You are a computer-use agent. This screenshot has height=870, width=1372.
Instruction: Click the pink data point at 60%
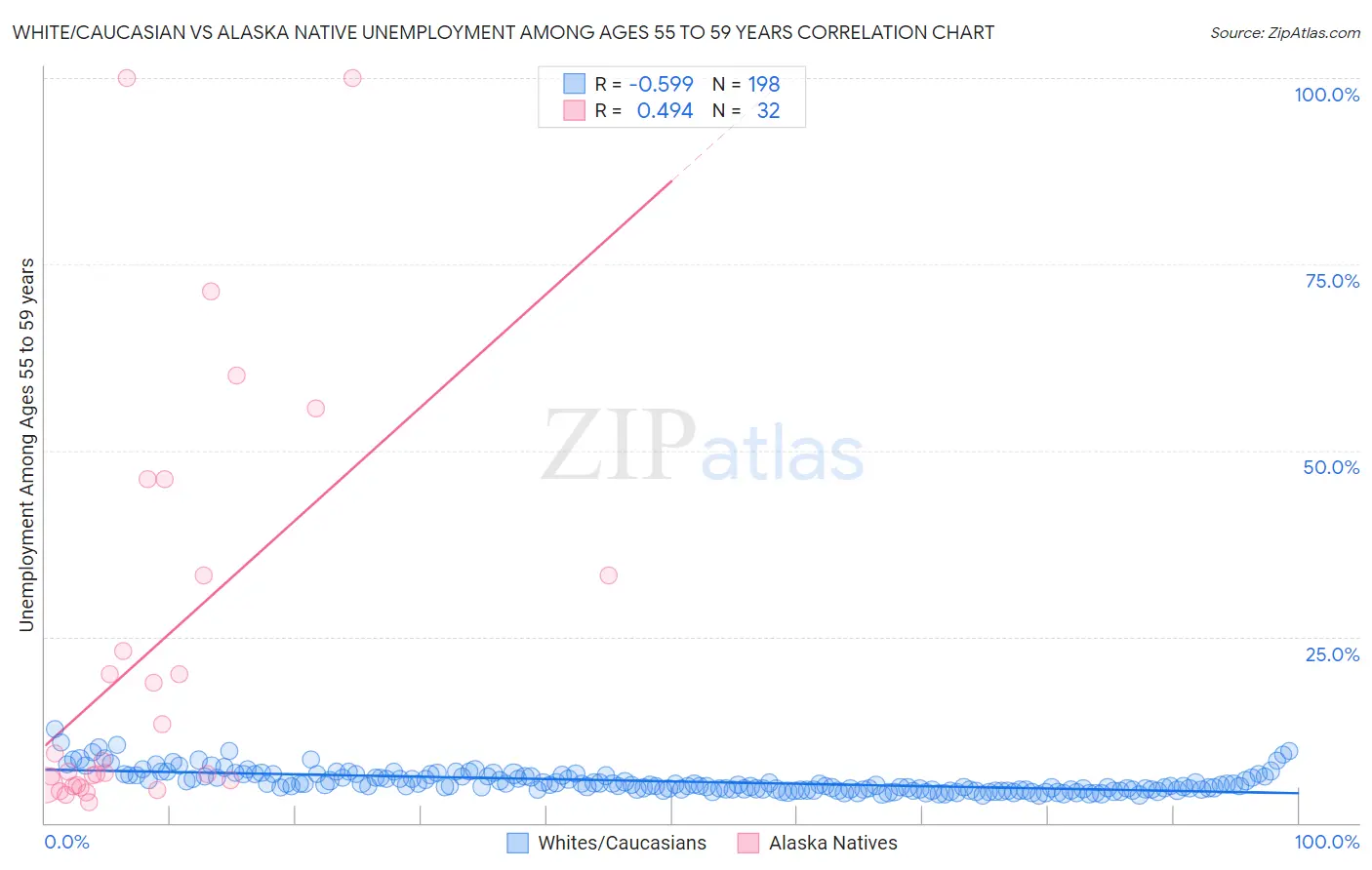[236, 376]
